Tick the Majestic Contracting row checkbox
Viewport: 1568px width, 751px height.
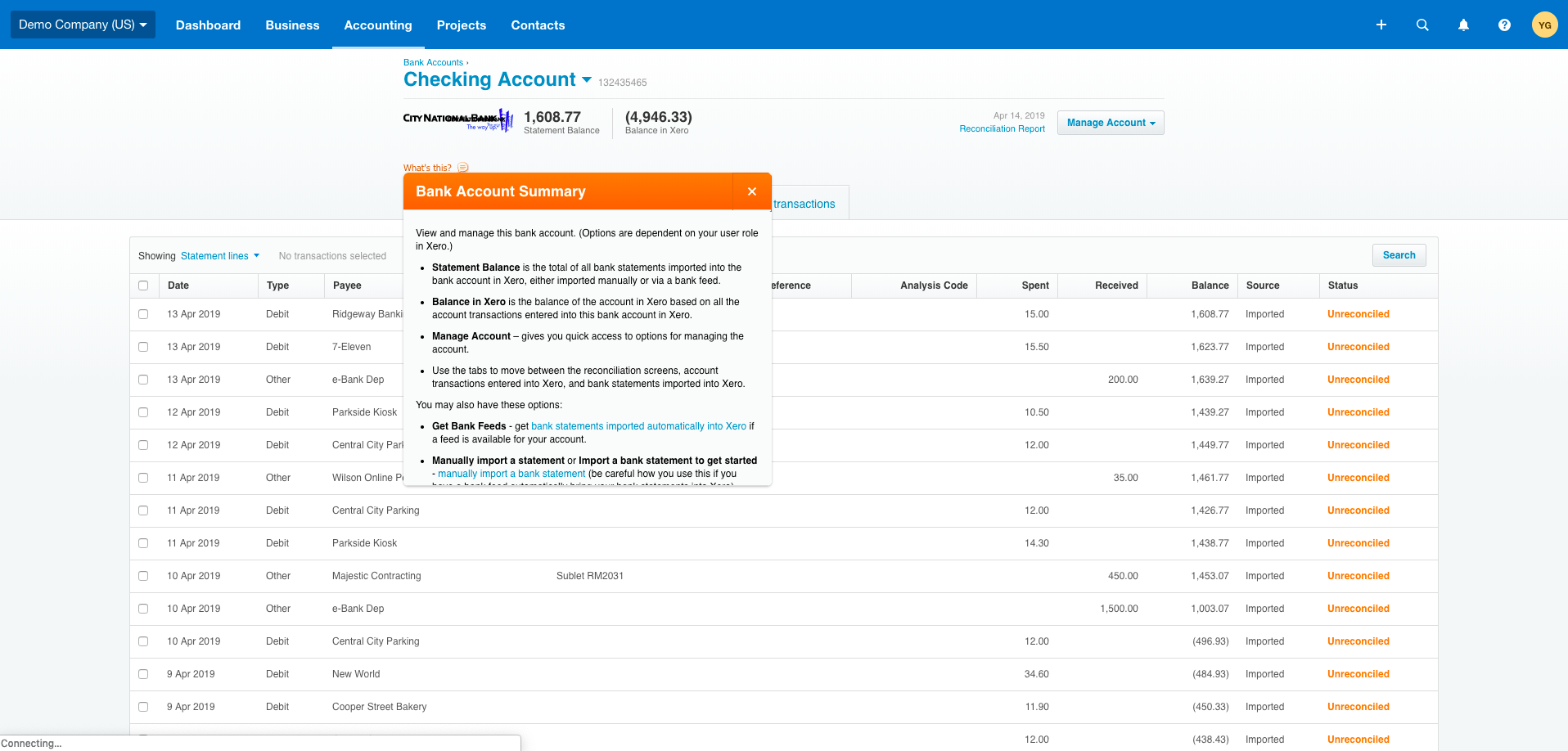pyautogui.click(x=143, y=576)
